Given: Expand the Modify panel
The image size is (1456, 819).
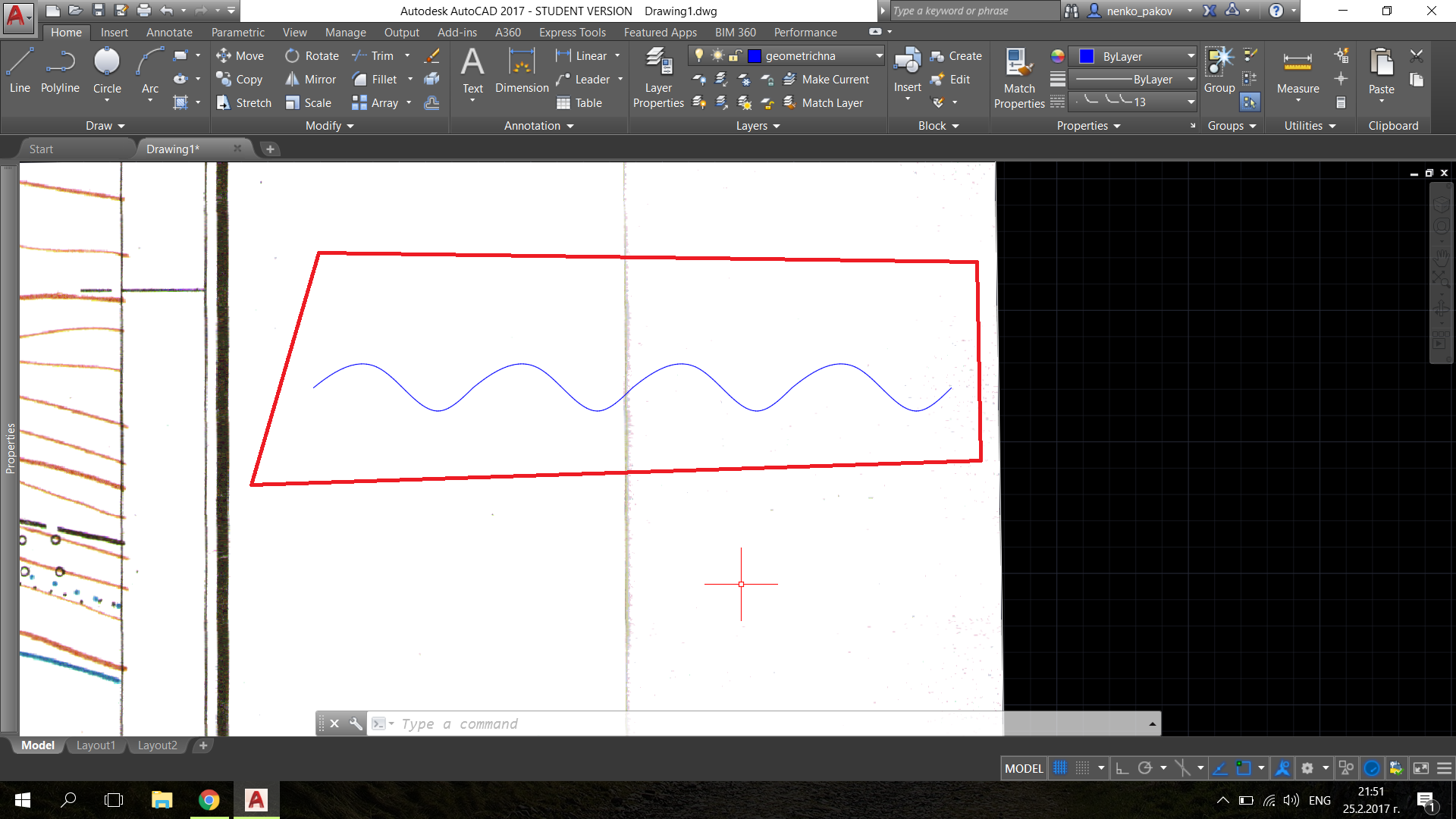Looking at the screenshot, I should 330,126.
